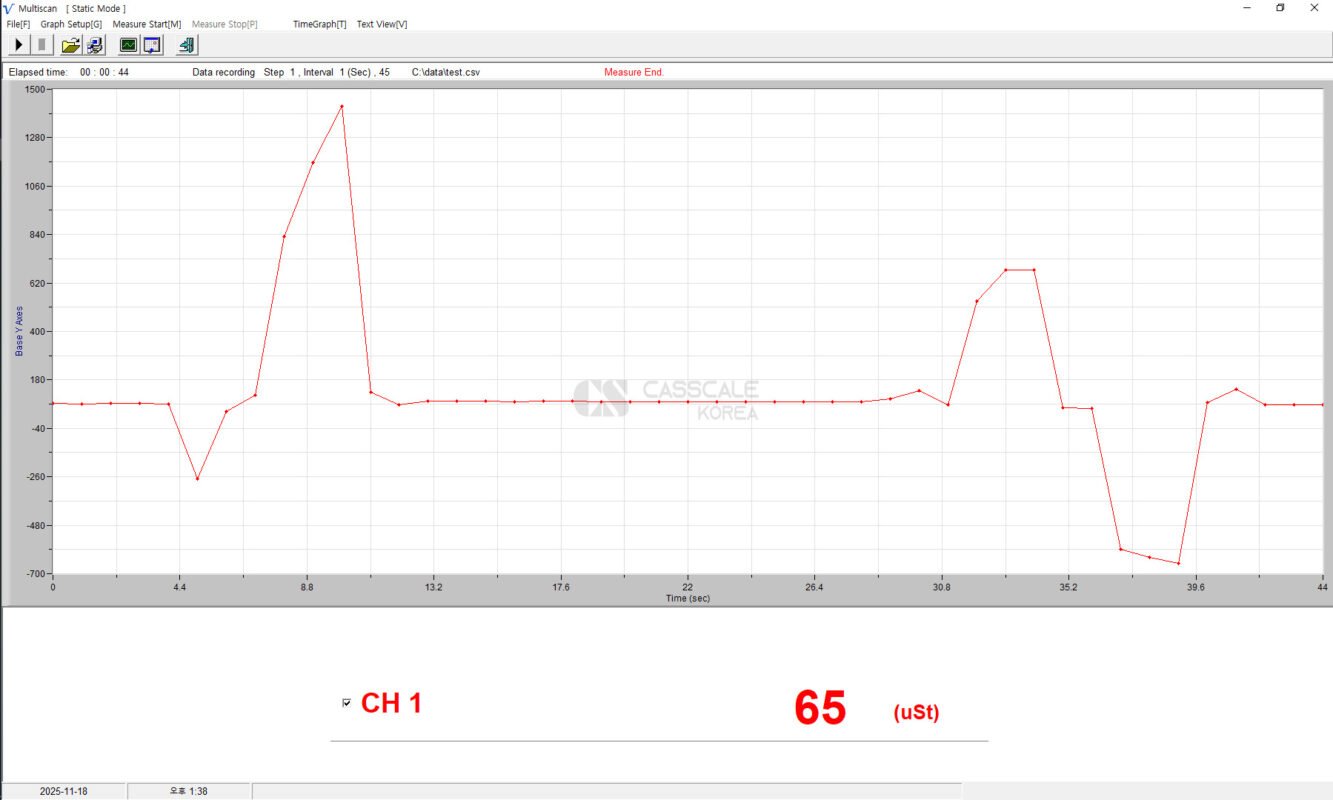Image resolution: width=1333 pixels, height=800 pixels.
Task: Show the time graph via green monitor icon
Action: (128, 45)
